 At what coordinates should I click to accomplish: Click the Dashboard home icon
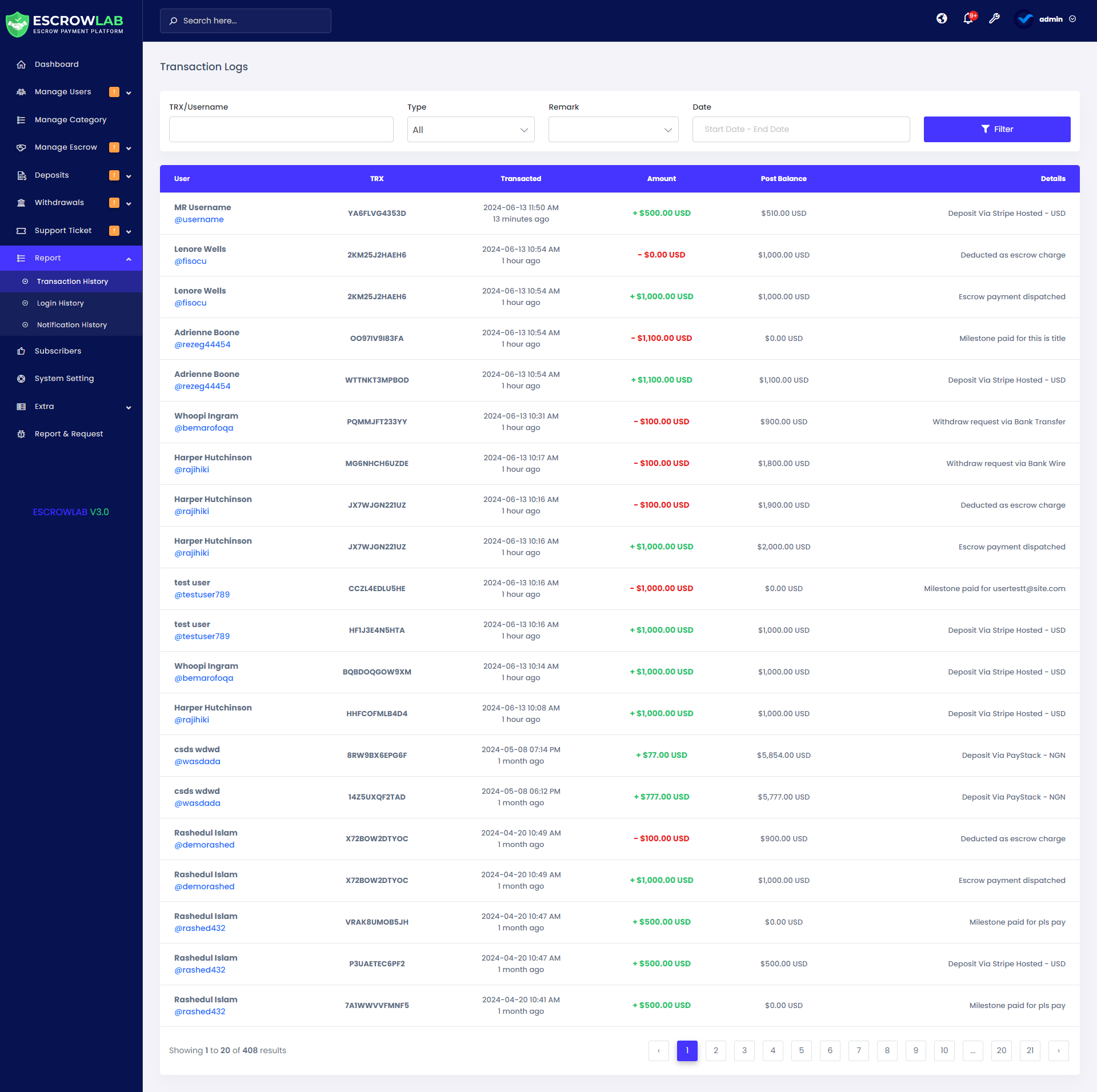coord(21,65)
